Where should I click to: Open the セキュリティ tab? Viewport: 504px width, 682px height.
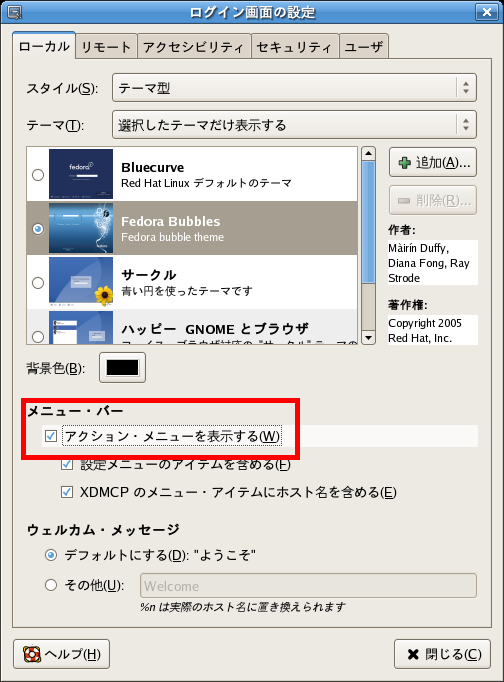click(294, 47)
